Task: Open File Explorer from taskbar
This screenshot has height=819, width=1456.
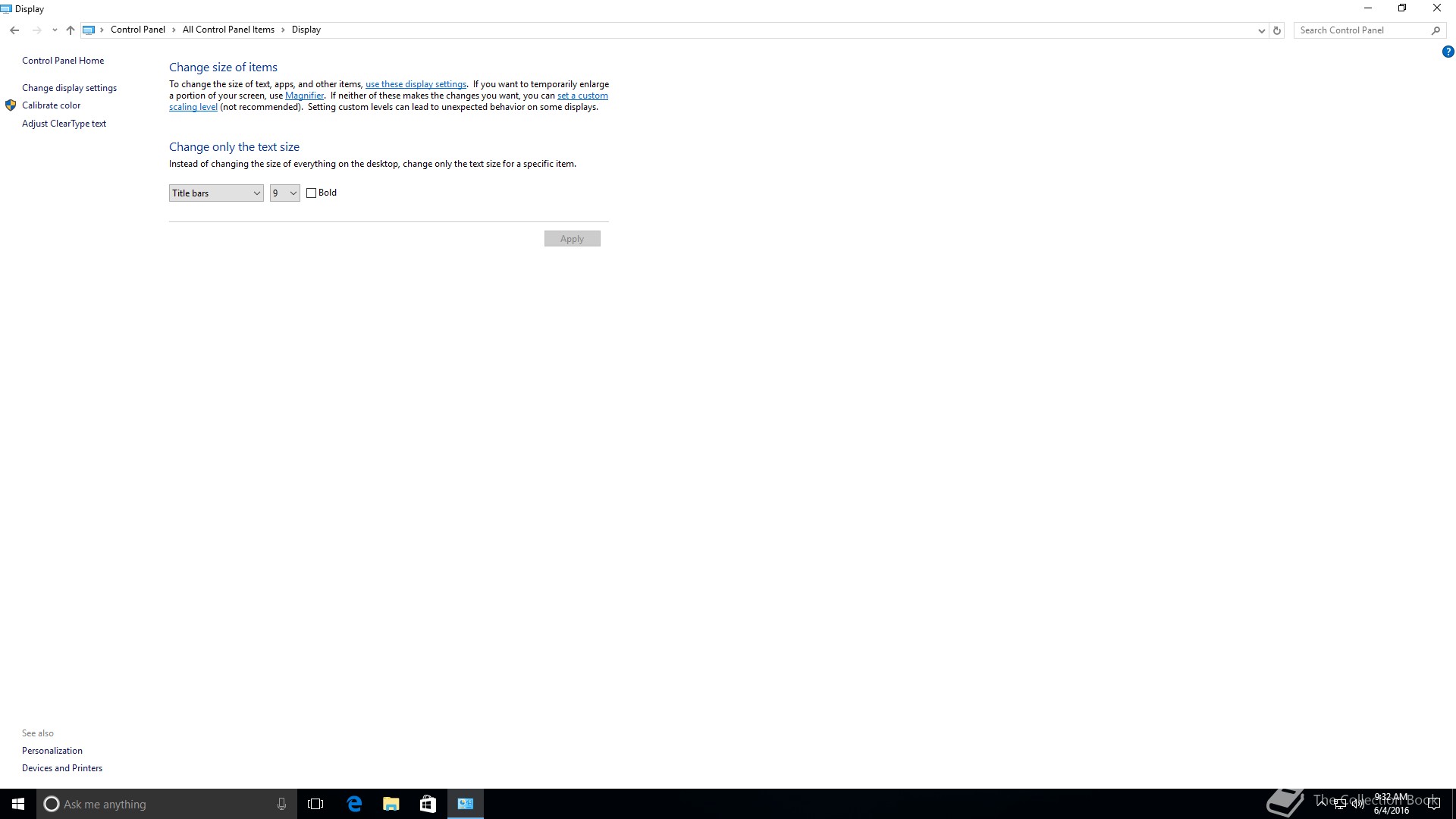Action: [x=391, y=804]
